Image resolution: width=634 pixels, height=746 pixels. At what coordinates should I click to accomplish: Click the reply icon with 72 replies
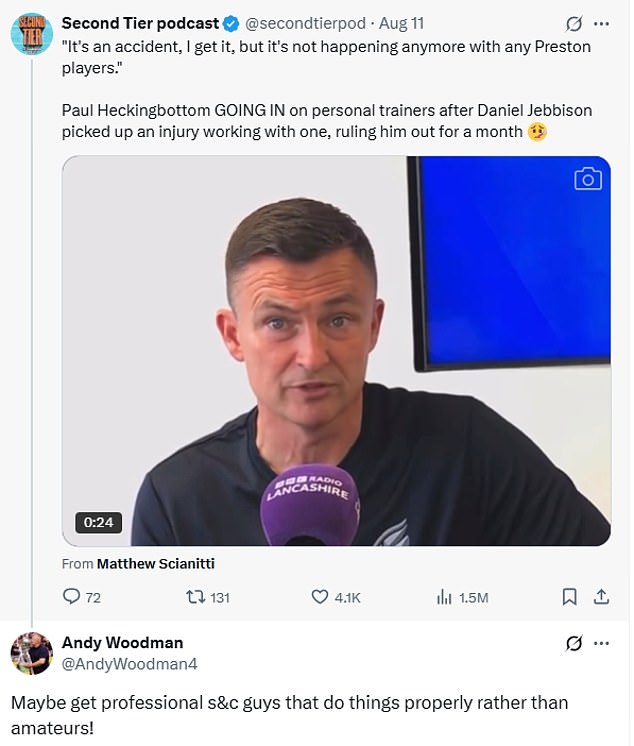click(71, 597)
